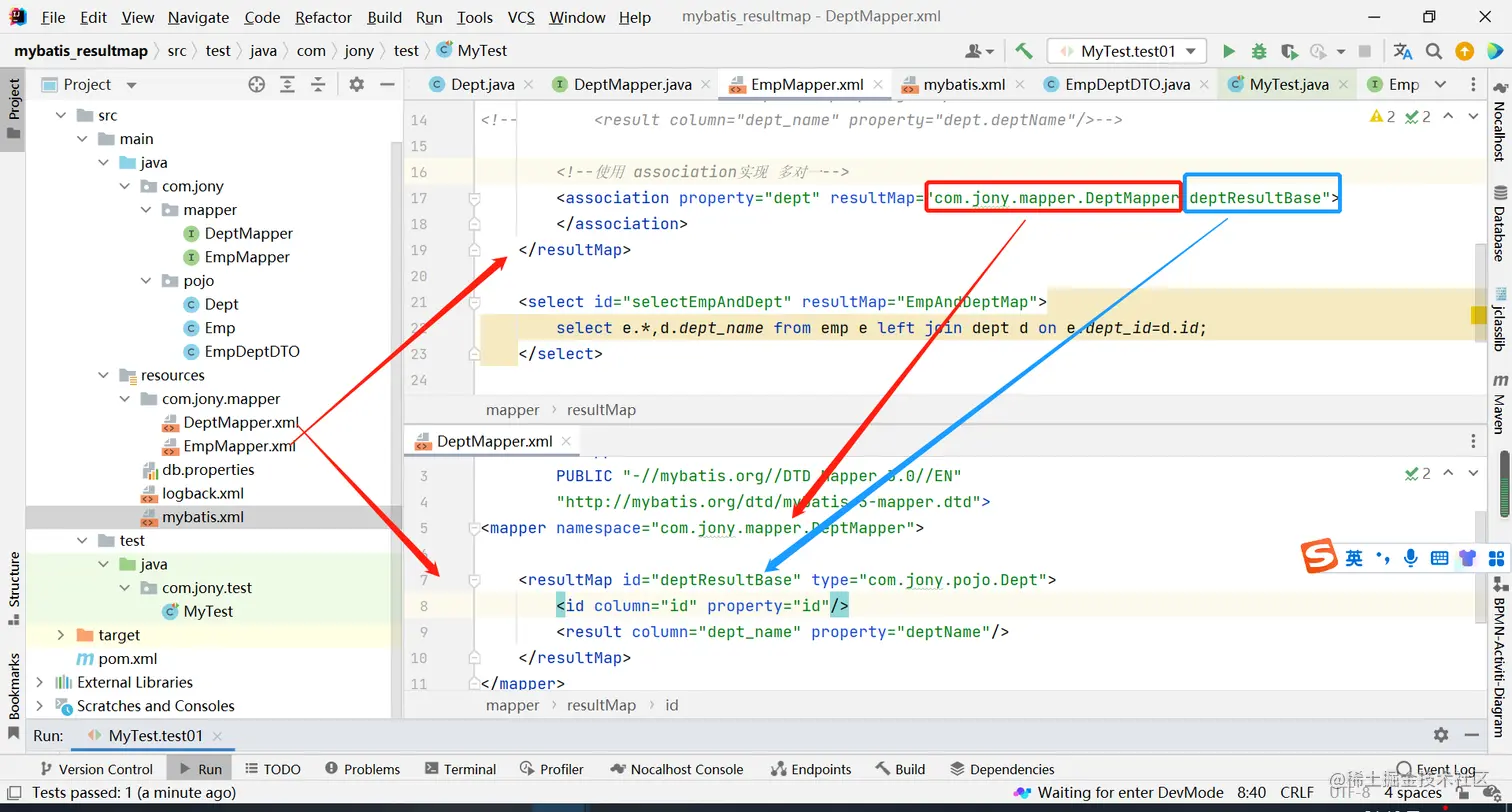Open IDE updates orange arrow icon

click(1464, 51)
